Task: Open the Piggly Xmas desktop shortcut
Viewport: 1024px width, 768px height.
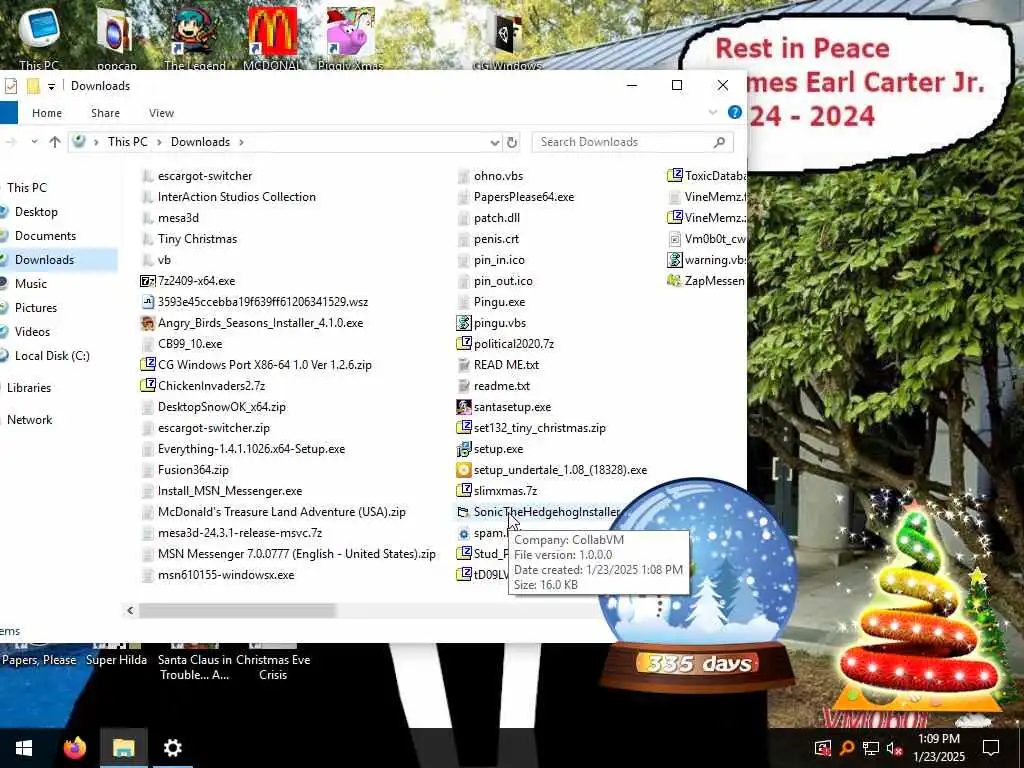Action: 351,37
